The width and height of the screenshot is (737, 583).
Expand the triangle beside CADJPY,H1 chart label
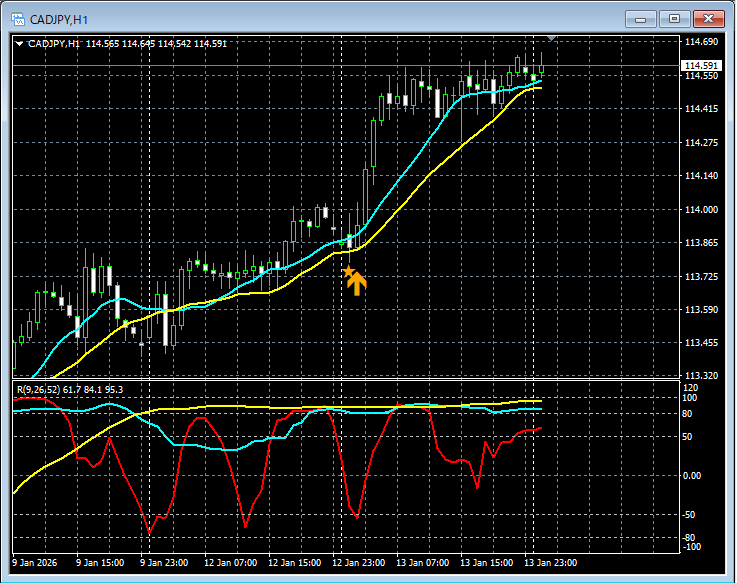tap(19, 44)
